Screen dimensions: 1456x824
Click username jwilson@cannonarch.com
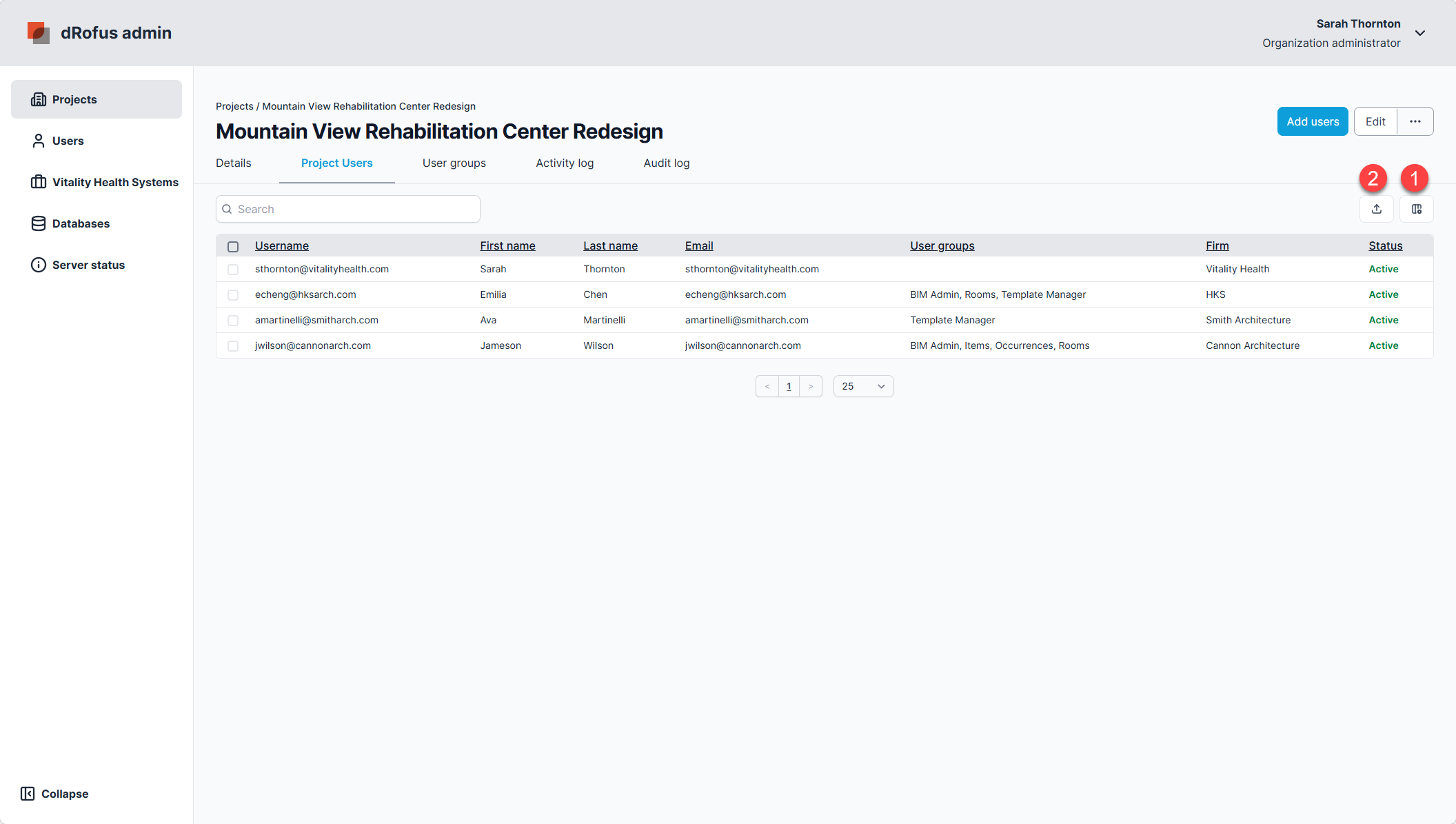point(313,345)
